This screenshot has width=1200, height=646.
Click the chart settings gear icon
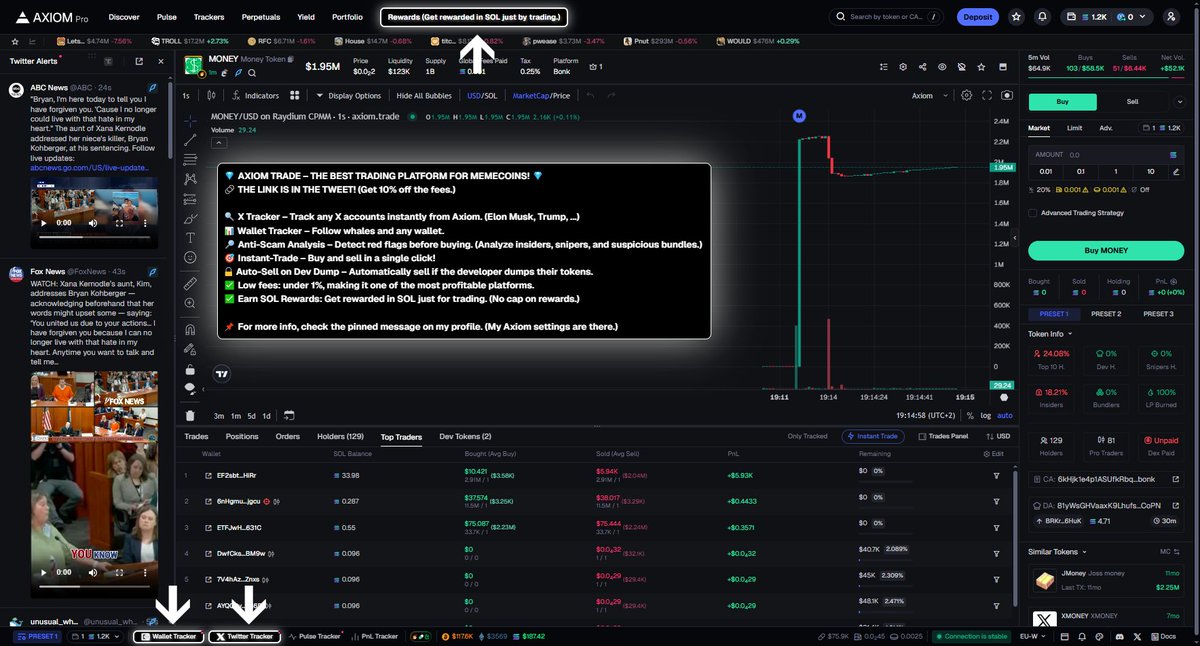click(x=966, y=95)
